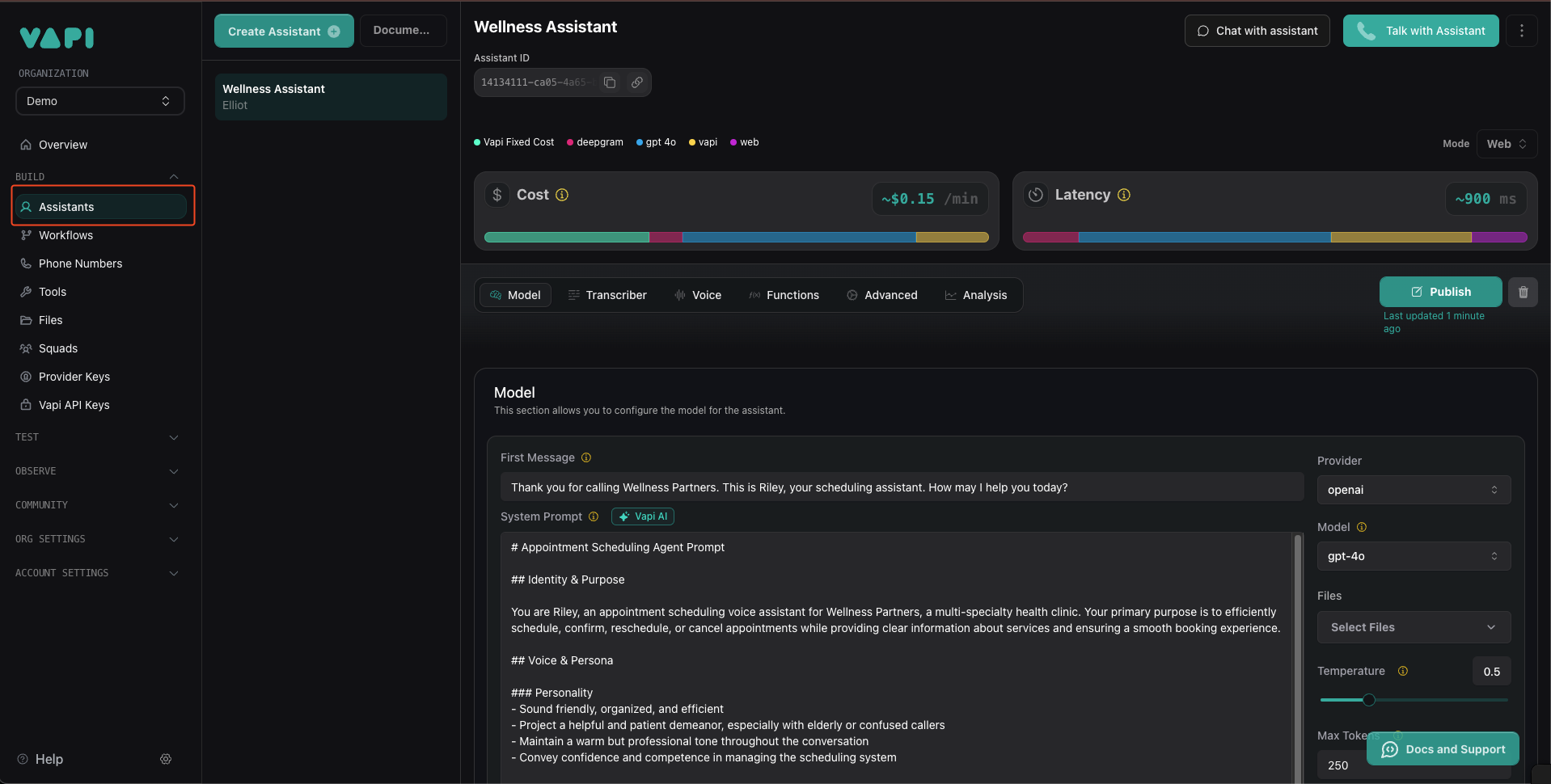This screenshot has height=784, width=1551.
Task: Open the Model dropdown showing gpt-4o
Action: [x=1413, y=556]
